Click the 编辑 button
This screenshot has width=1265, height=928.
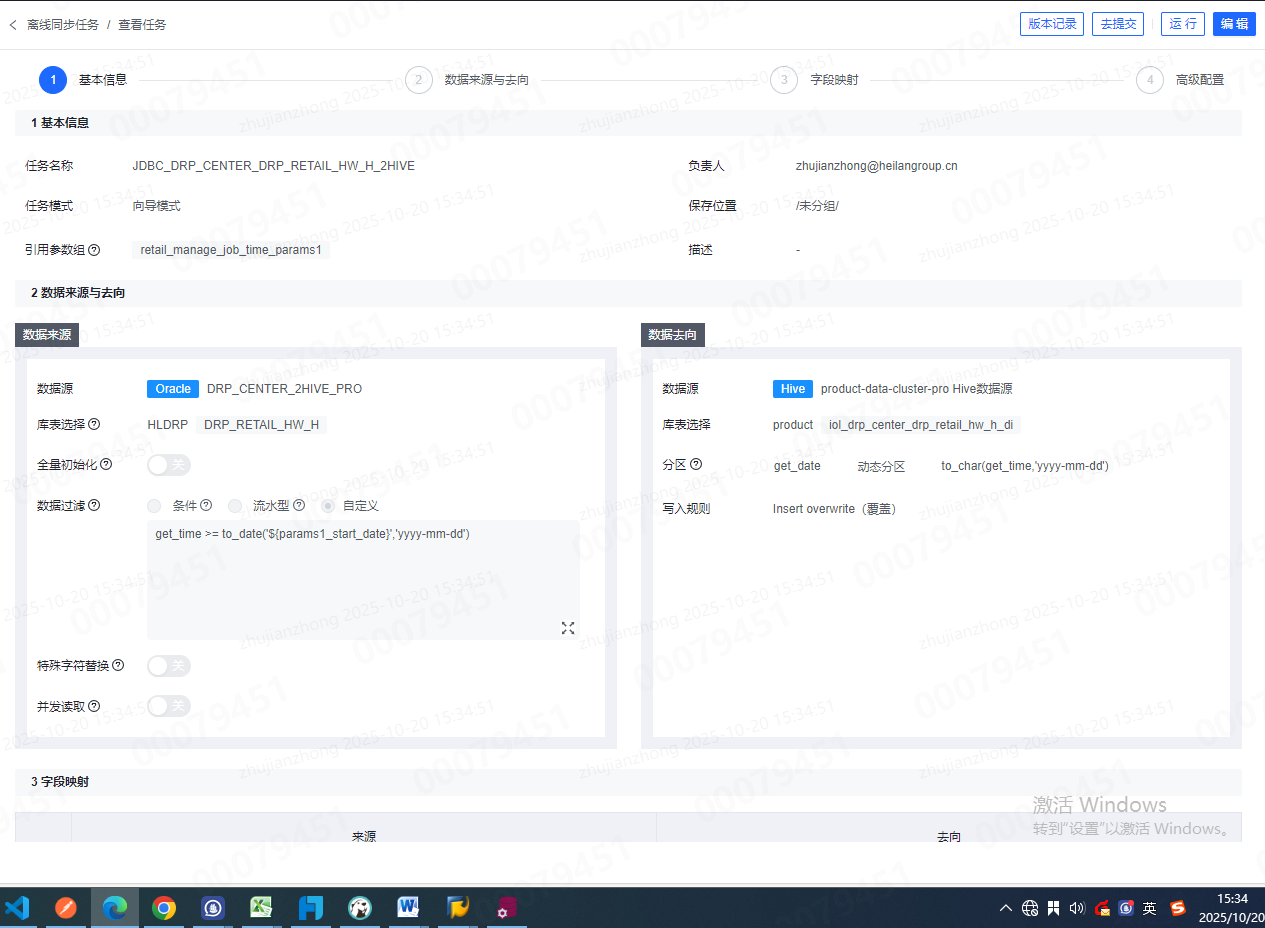click(x=1234, y=24)
